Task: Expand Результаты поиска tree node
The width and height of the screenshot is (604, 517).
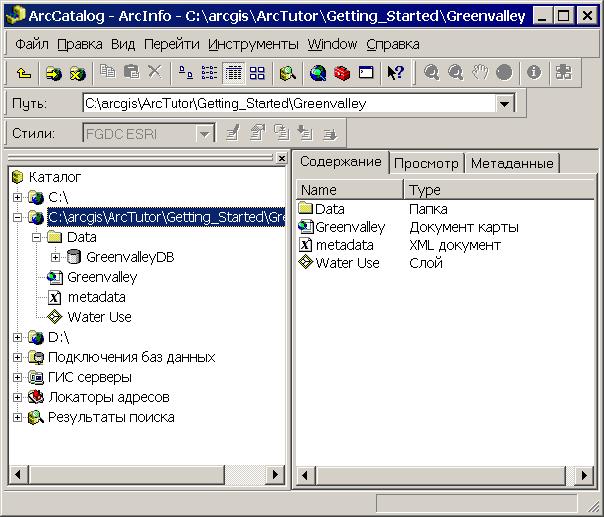Action: click(x=17, y=417)
